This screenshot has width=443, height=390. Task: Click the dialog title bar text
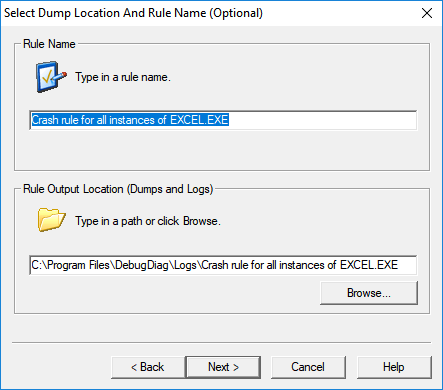(x=133, y=13)
